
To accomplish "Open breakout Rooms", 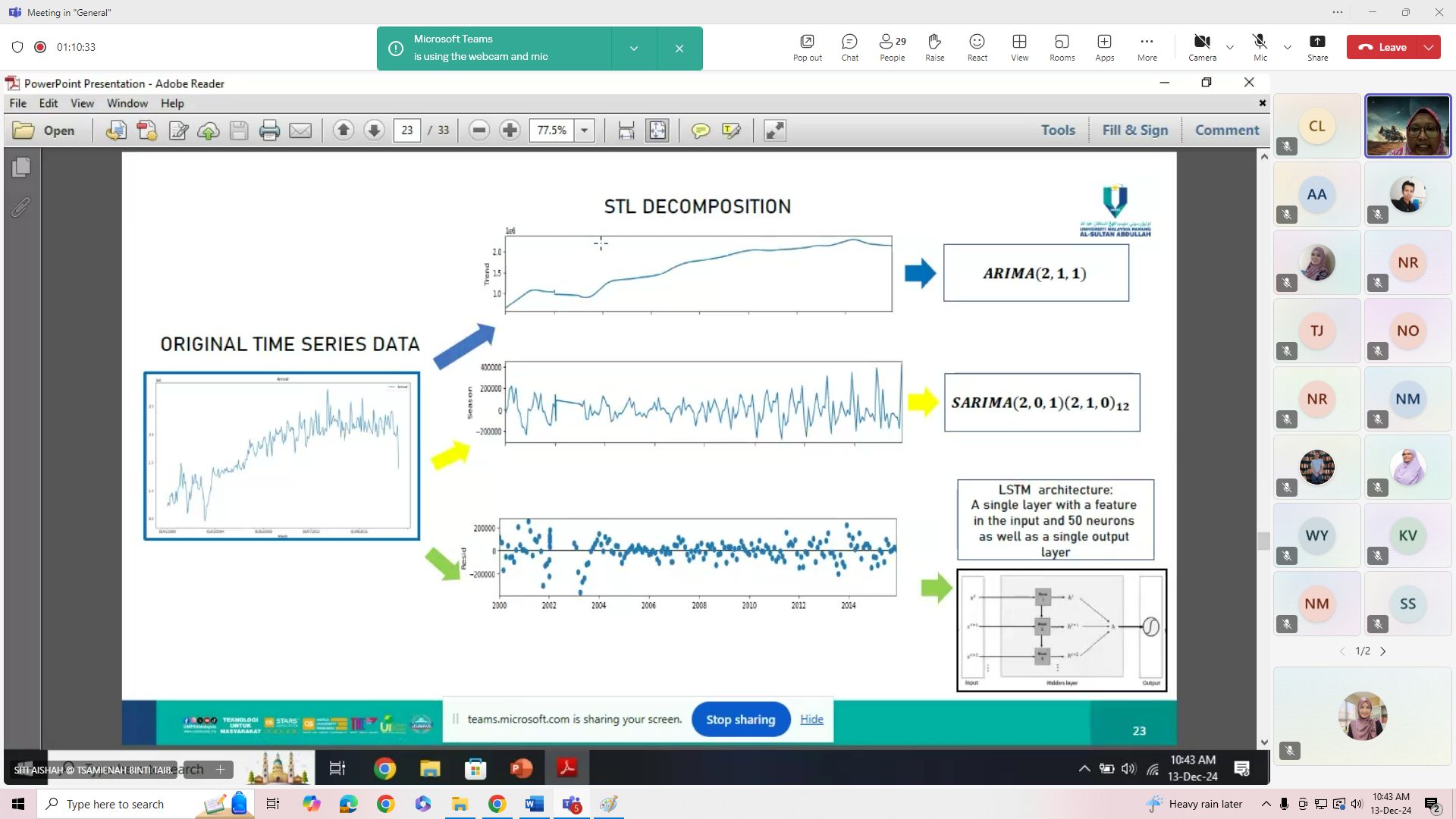I will 1062,47.
